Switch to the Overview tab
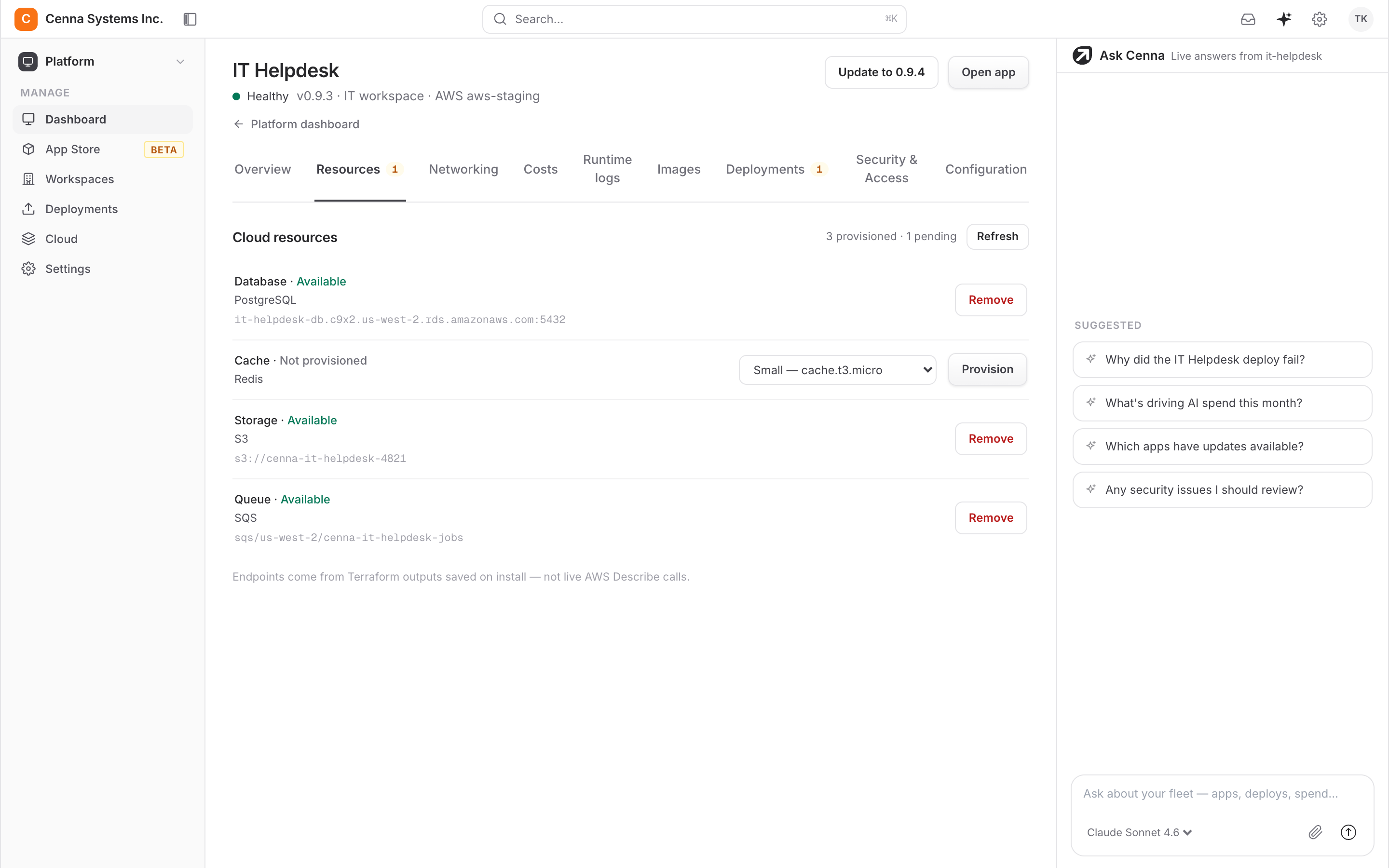The width and height of the screenshot is (1389, 868). coord(262,169)
